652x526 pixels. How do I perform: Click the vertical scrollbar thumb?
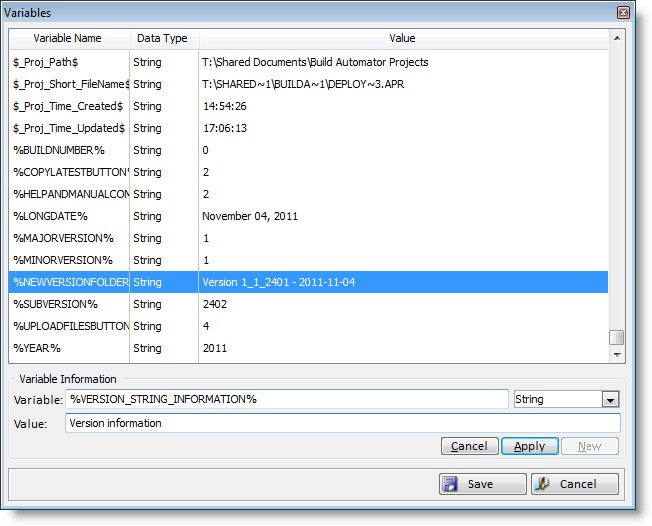(617, 338)
